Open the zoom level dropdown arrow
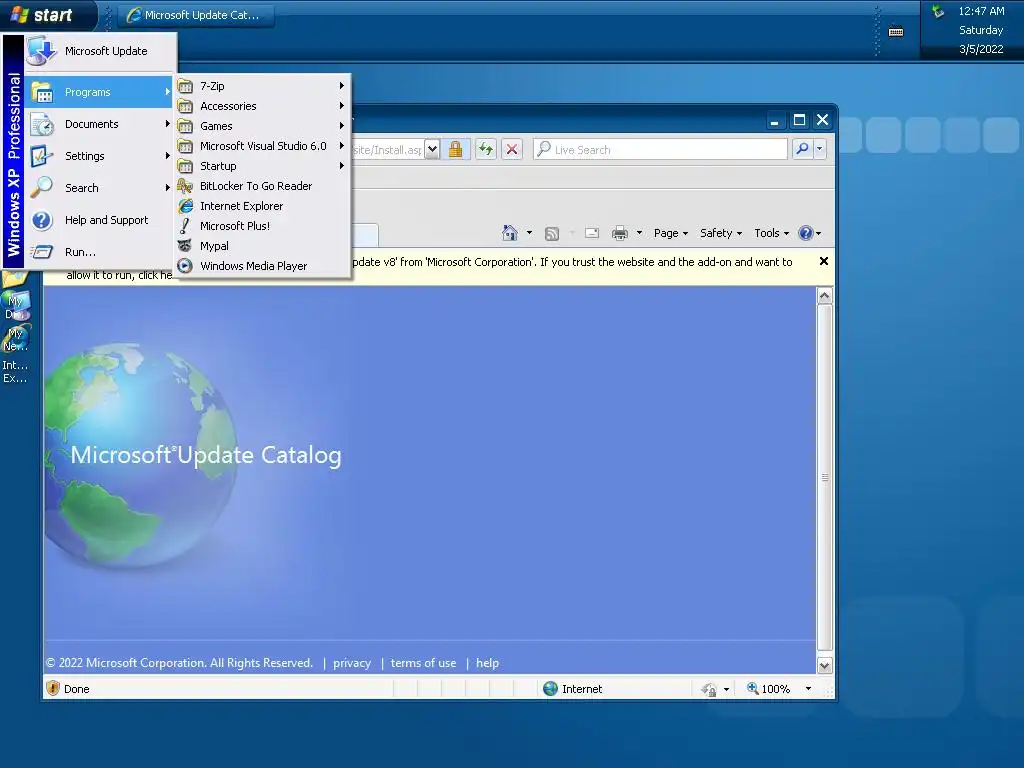This screenshot has height=768, width=1024. [x=808, y=689]
